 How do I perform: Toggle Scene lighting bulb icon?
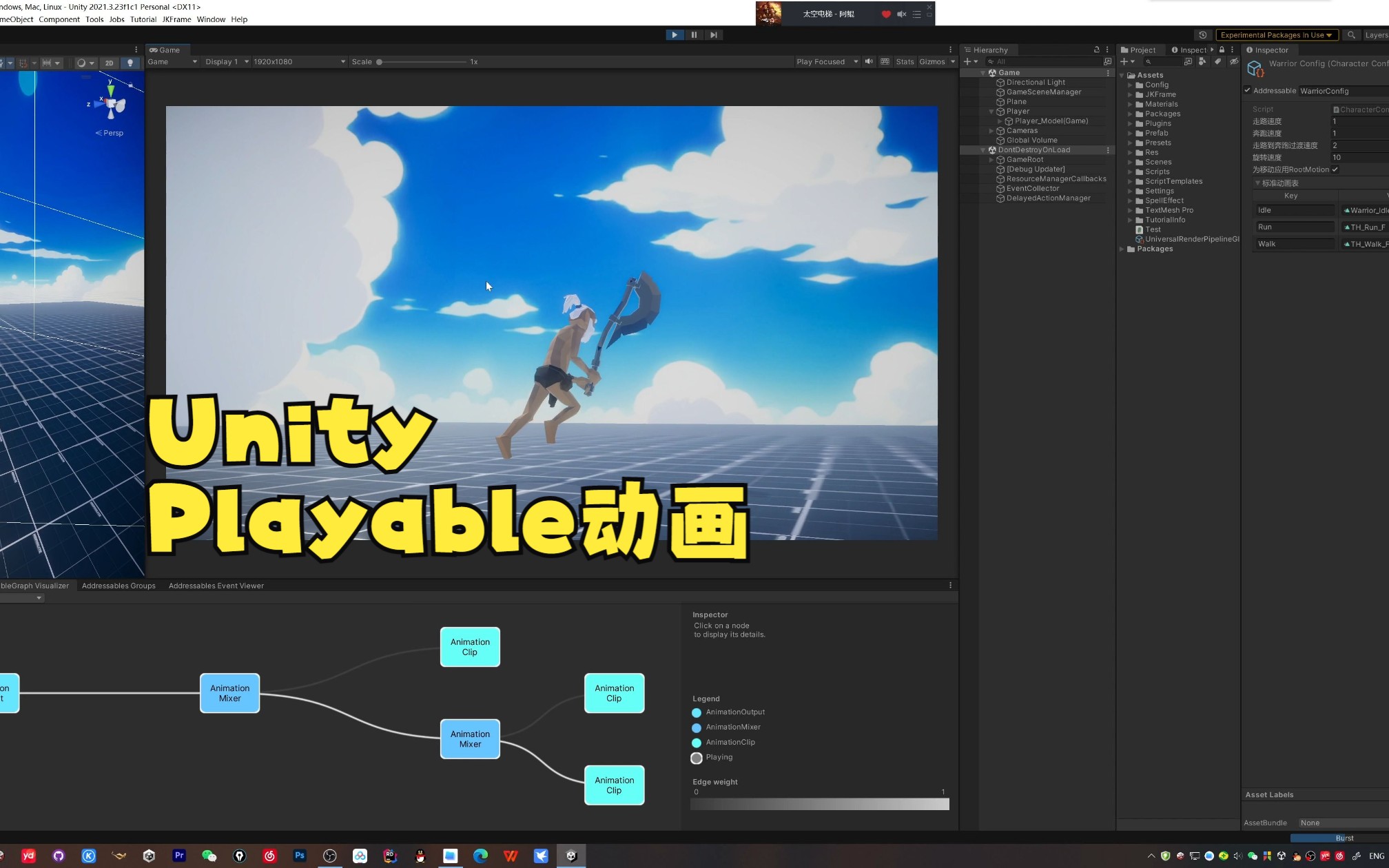(130, 63)
